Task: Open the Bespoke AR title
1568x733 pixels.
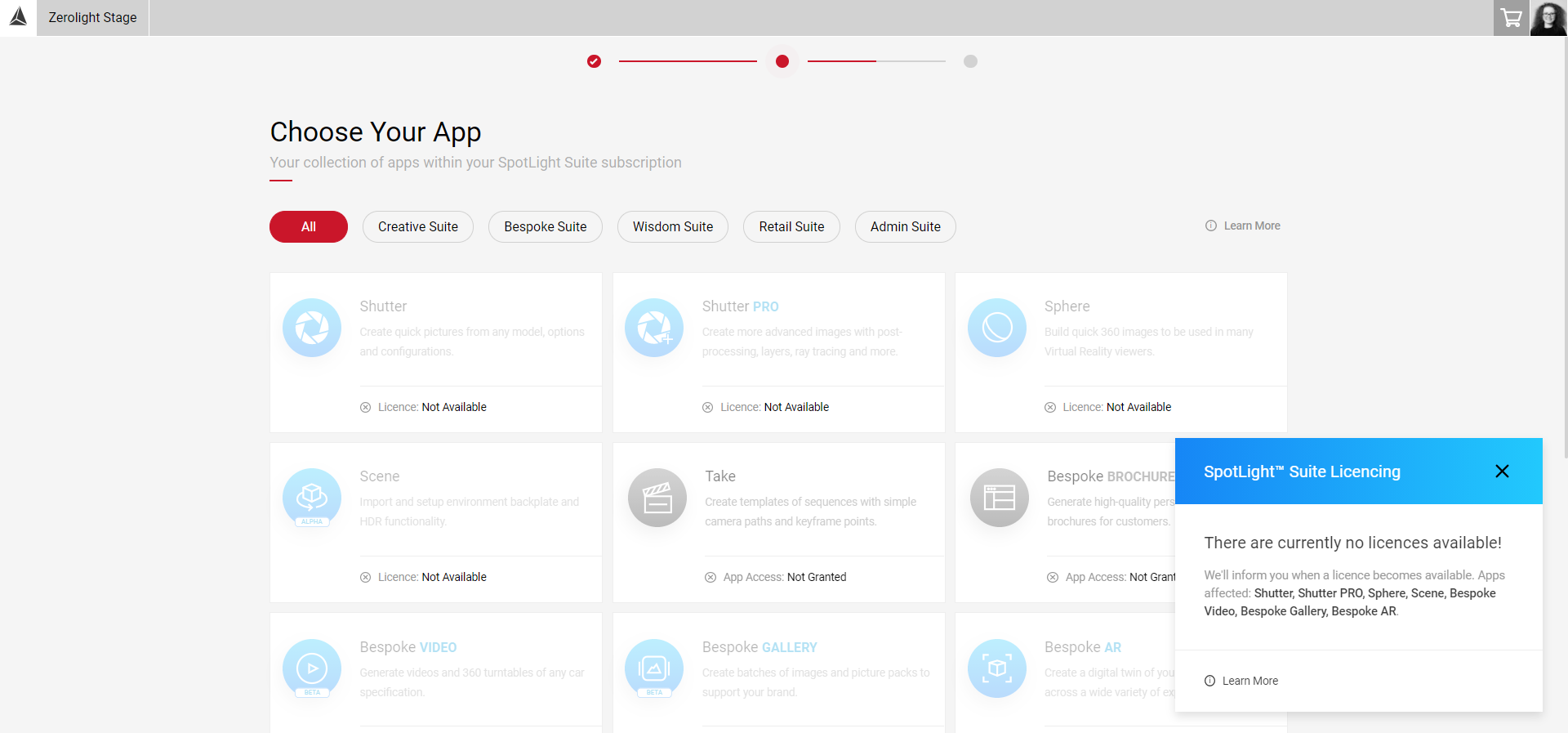Action: point(1083,647)
